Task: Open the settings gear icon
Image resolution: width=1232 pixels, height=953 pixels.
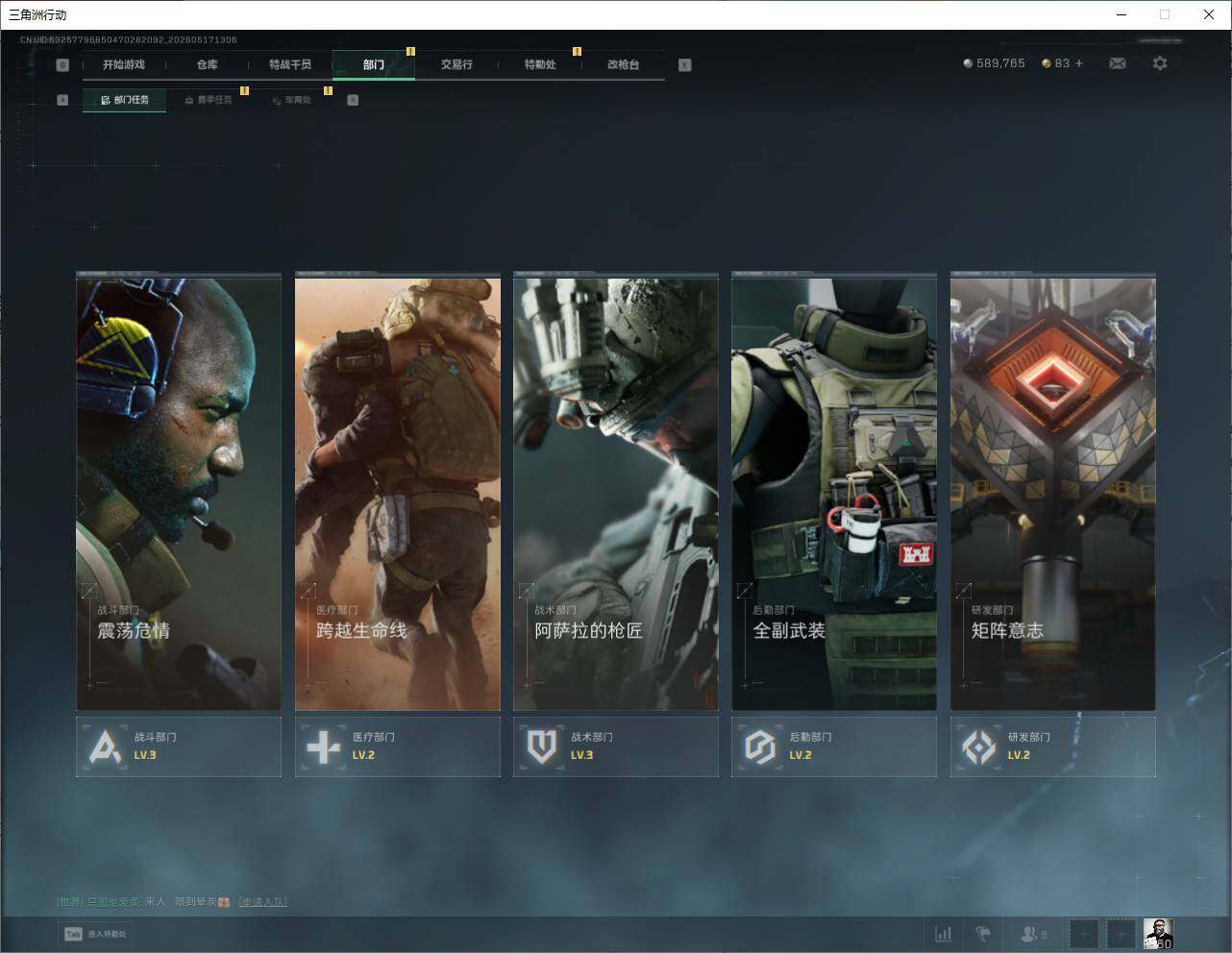Action: coord(1160,63)
